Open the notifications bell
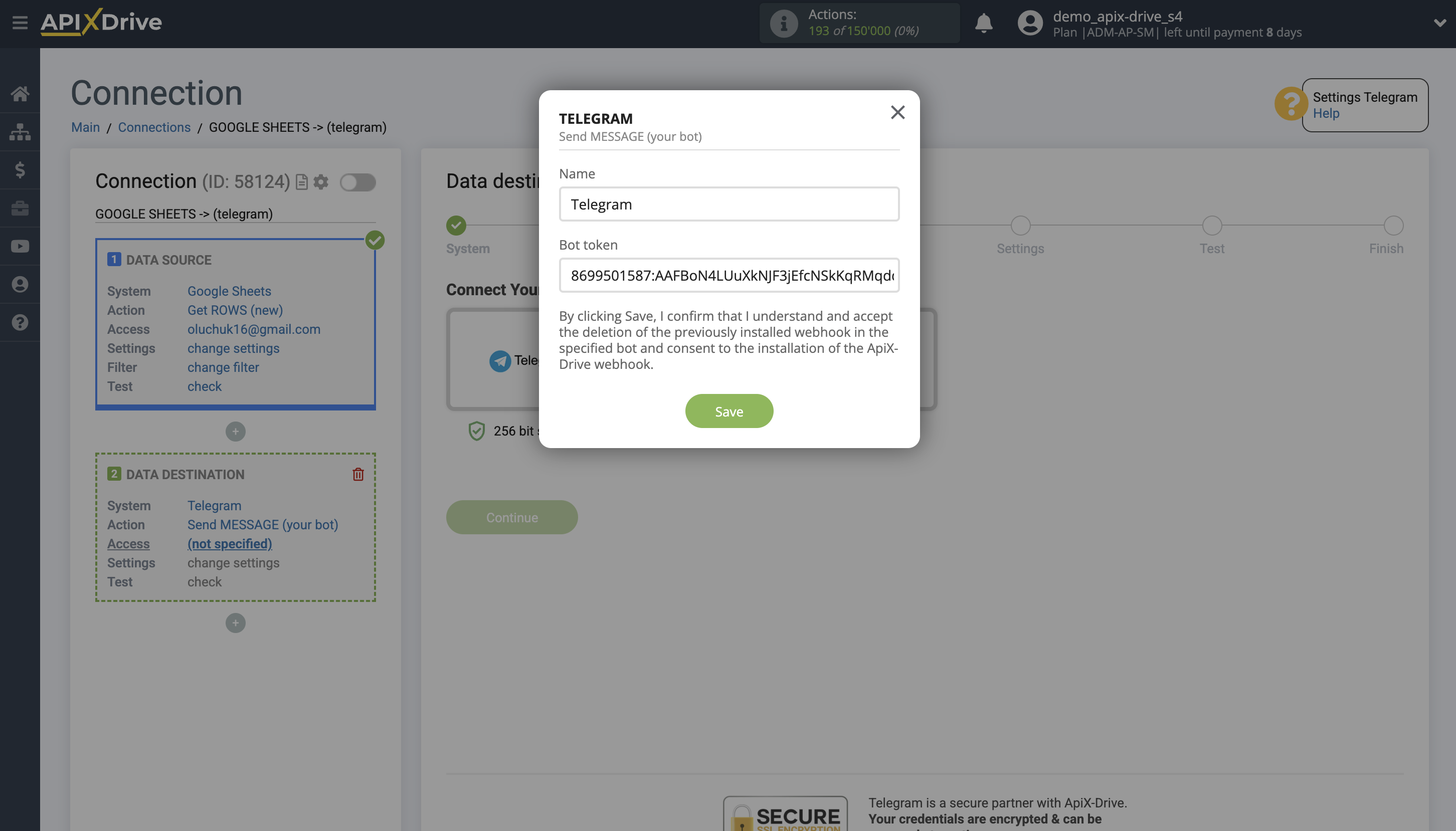 click(x=983, y=24)
